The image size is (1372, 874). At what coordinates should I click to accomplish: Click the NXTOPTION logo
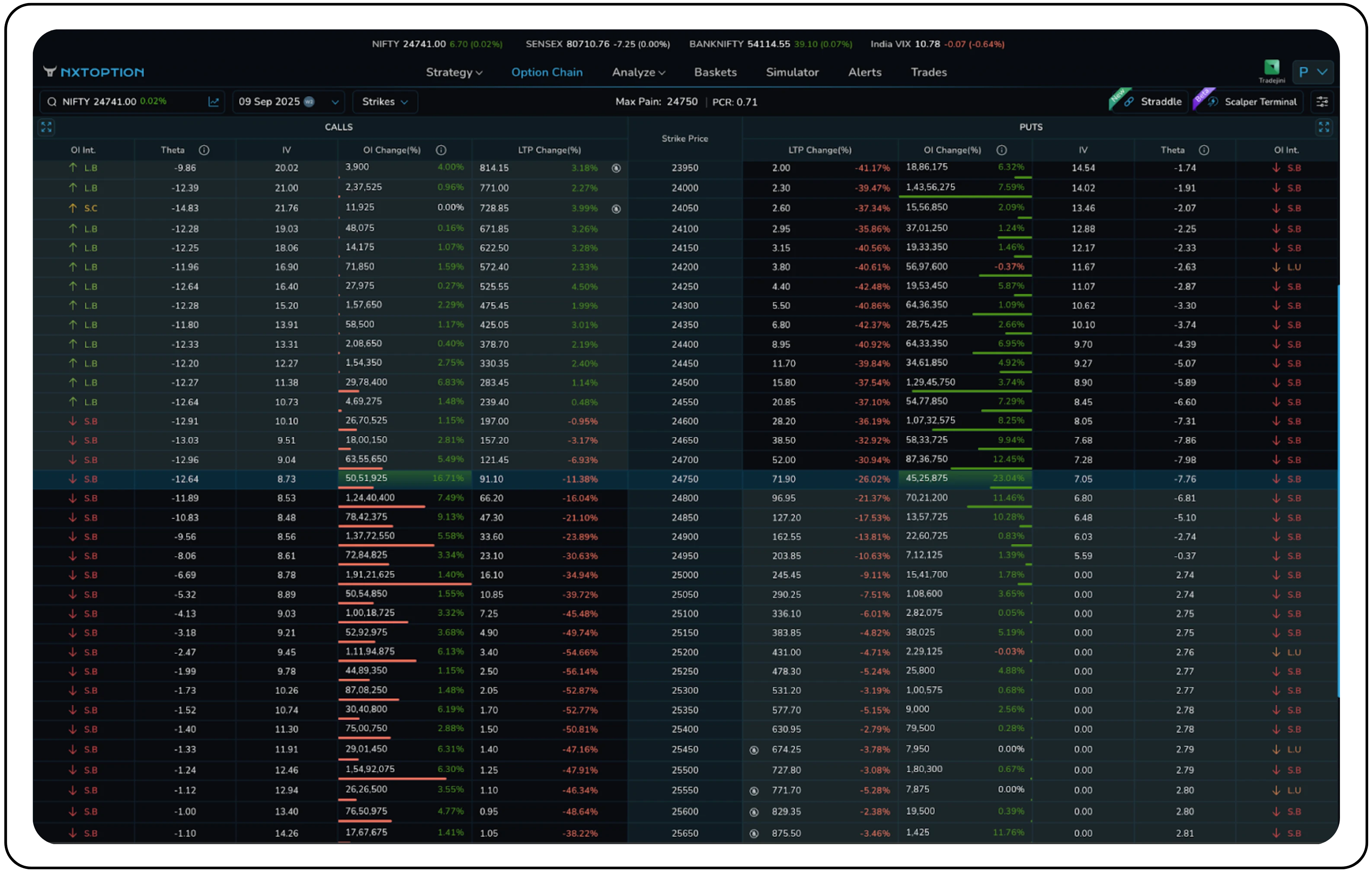coord(94,72)
